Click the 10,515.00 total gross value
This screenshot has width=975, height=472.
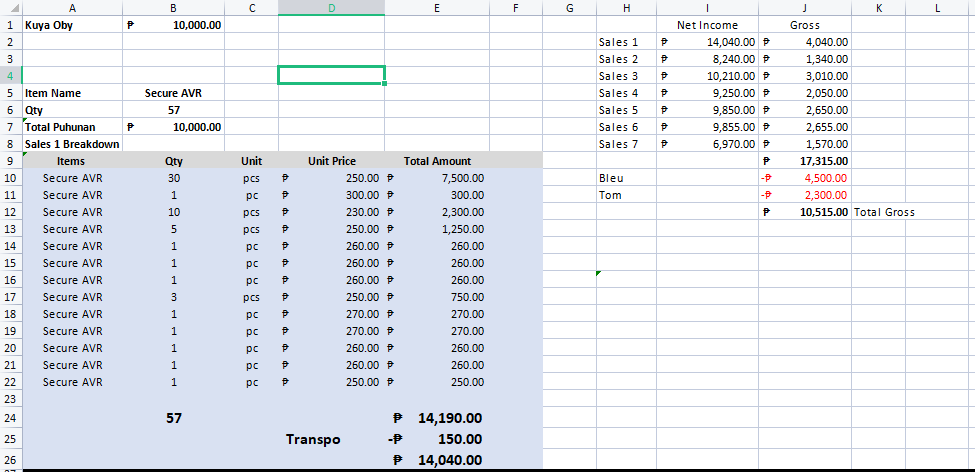pyautogui.click(x=805, y=212)
